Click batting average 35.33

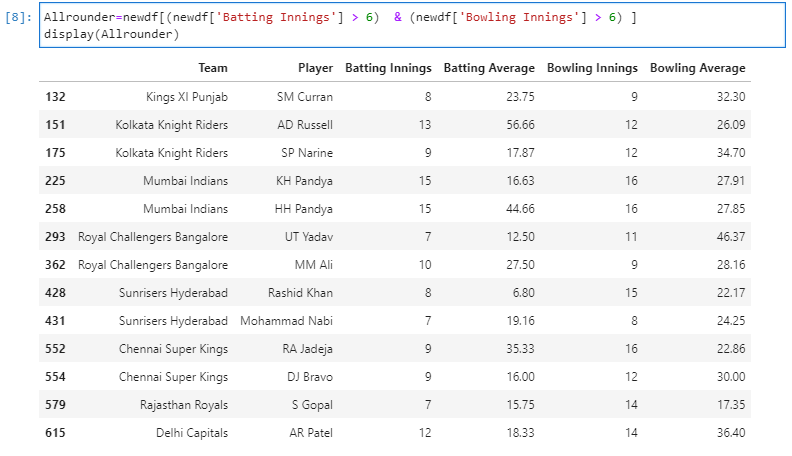click(x=520, y=349)
